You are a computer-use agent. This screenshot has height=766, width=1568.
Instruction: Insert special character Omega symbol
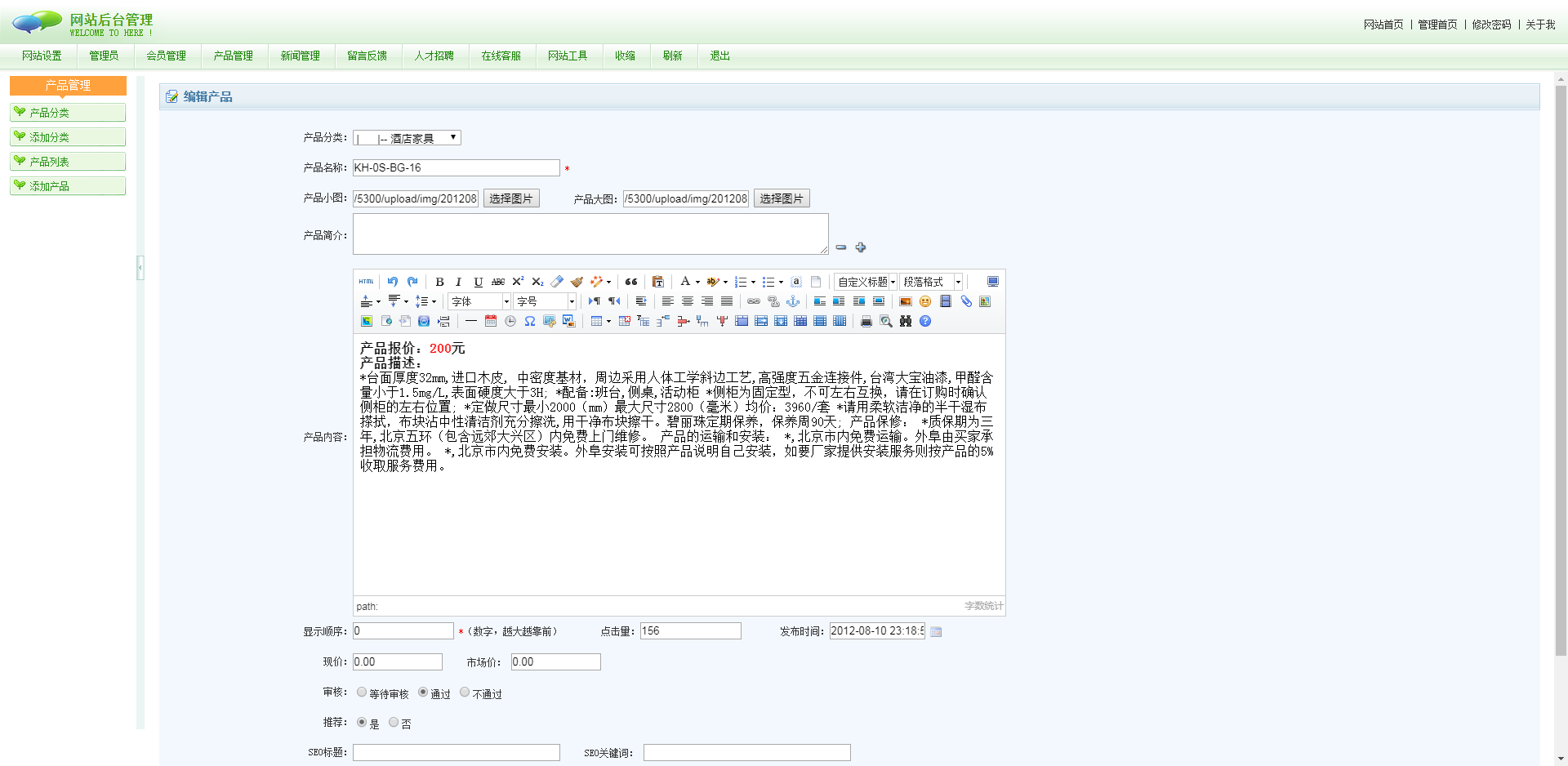pyautogui.click(x=530, y=321)
